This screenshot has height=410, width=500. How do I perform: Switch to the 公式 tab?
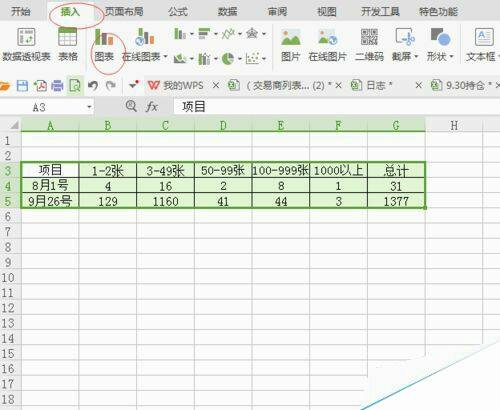click(x=178, y=12)
